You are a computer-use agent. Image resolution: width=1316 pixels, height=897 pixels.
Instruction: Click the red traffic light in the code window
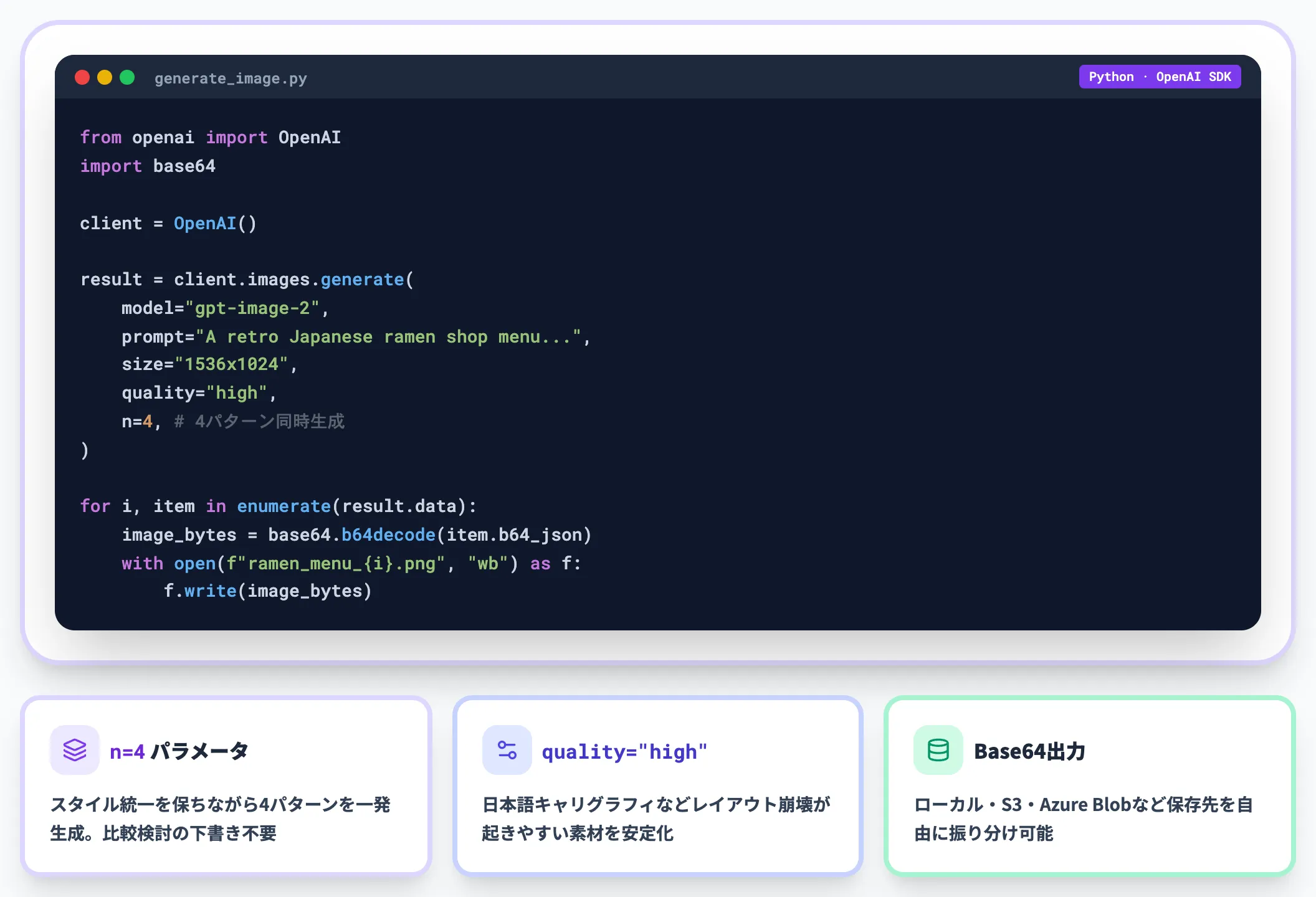pos(82,77)
